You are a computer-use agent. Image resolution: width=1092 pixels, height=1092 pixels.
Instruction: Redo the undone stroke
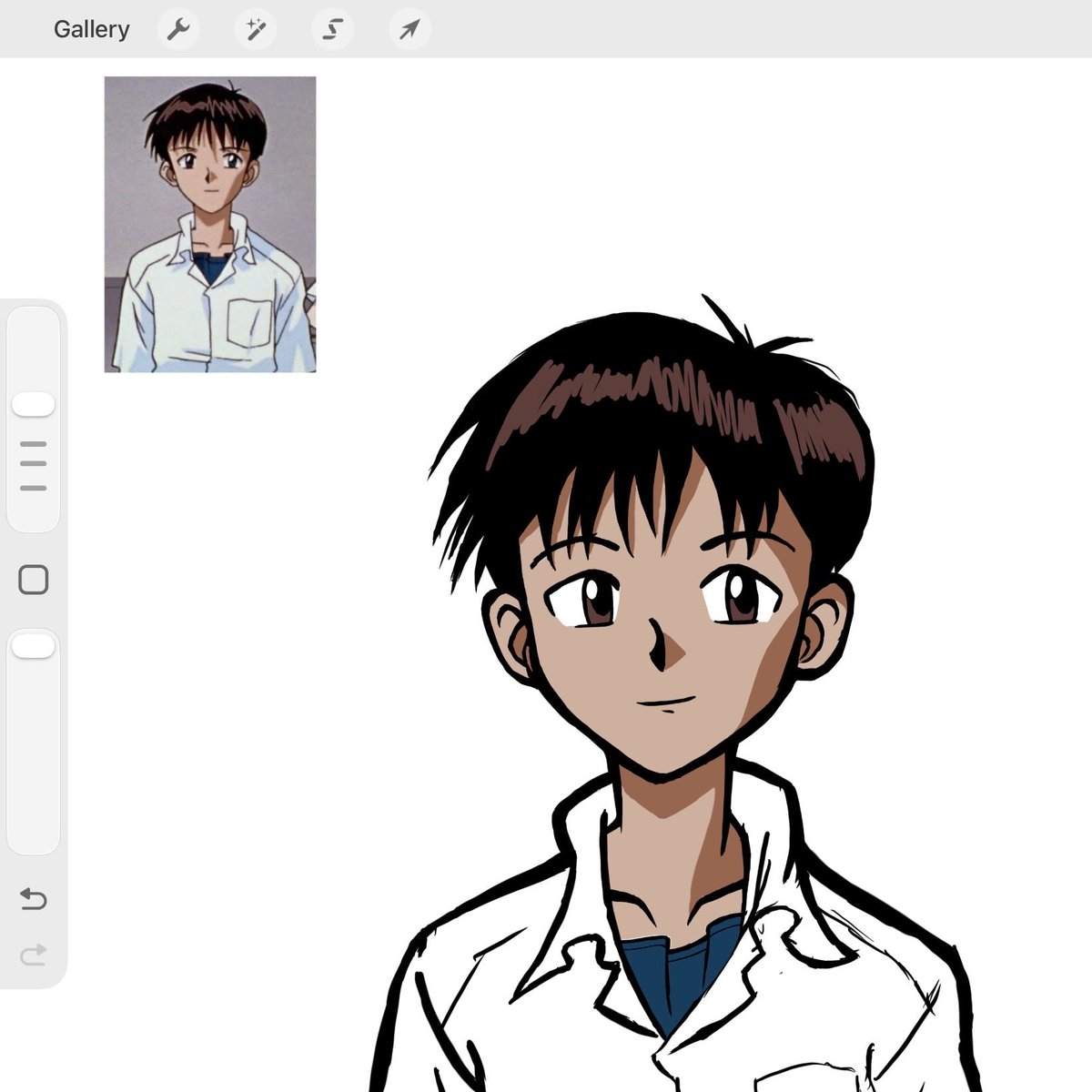coord(33,955)
